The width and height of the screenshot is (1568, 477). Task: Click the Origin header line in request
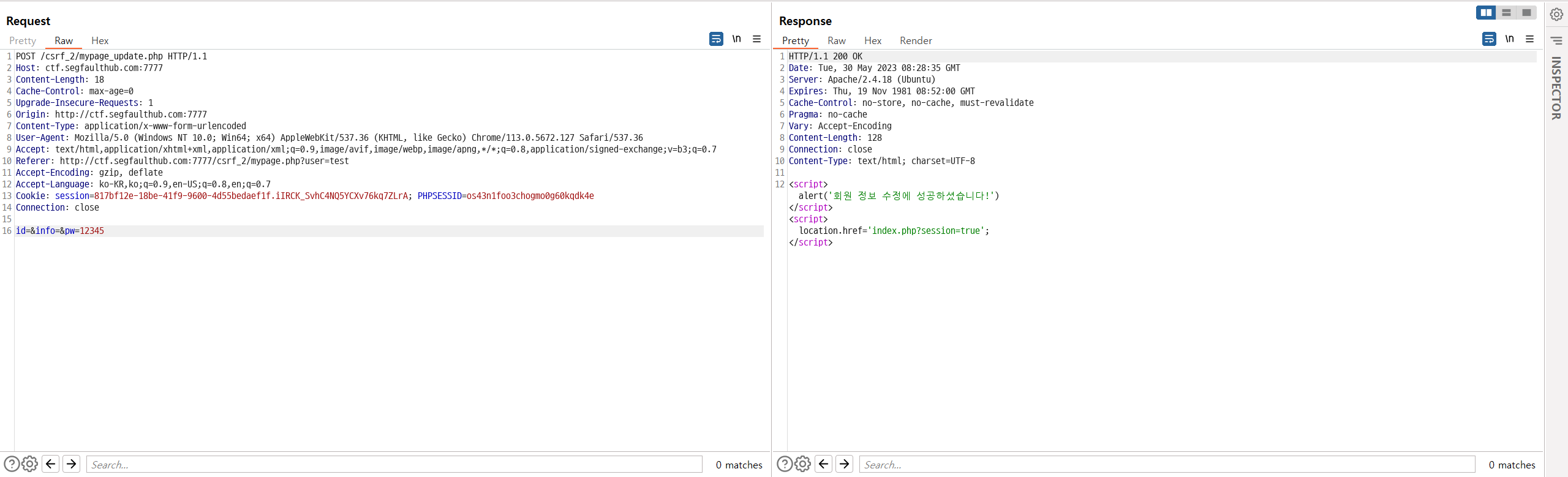point(111,115)
